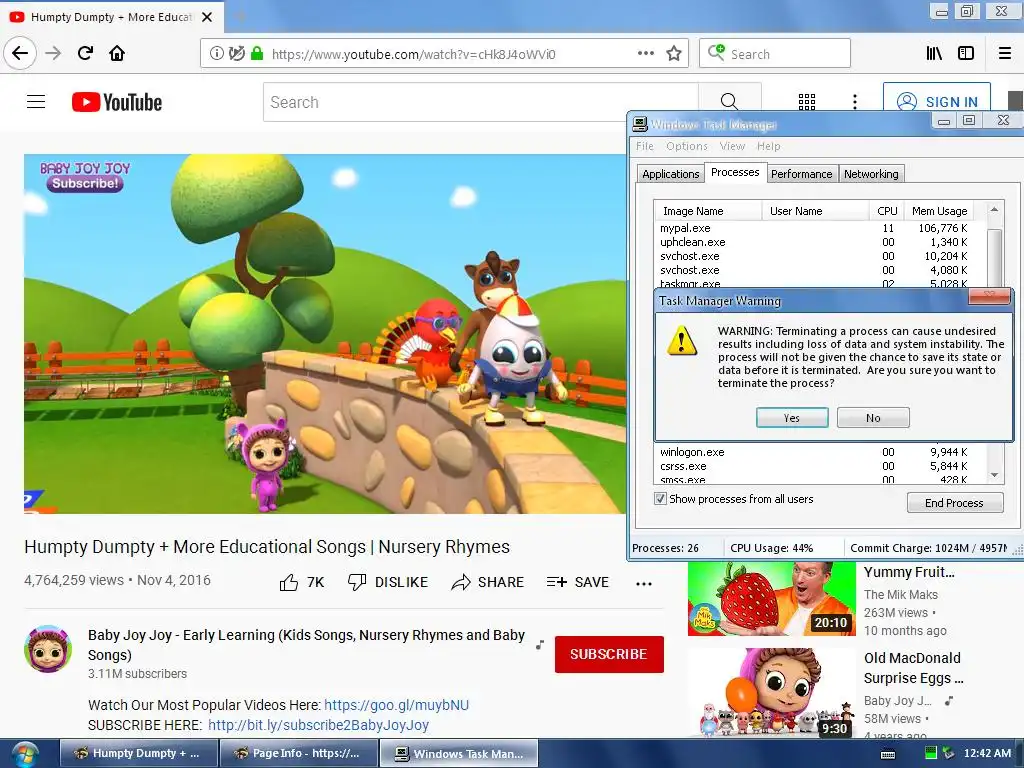1024x768 pixels.
Task: Click the End Process button
Action: pyautogui.click(x=954, y=503)
